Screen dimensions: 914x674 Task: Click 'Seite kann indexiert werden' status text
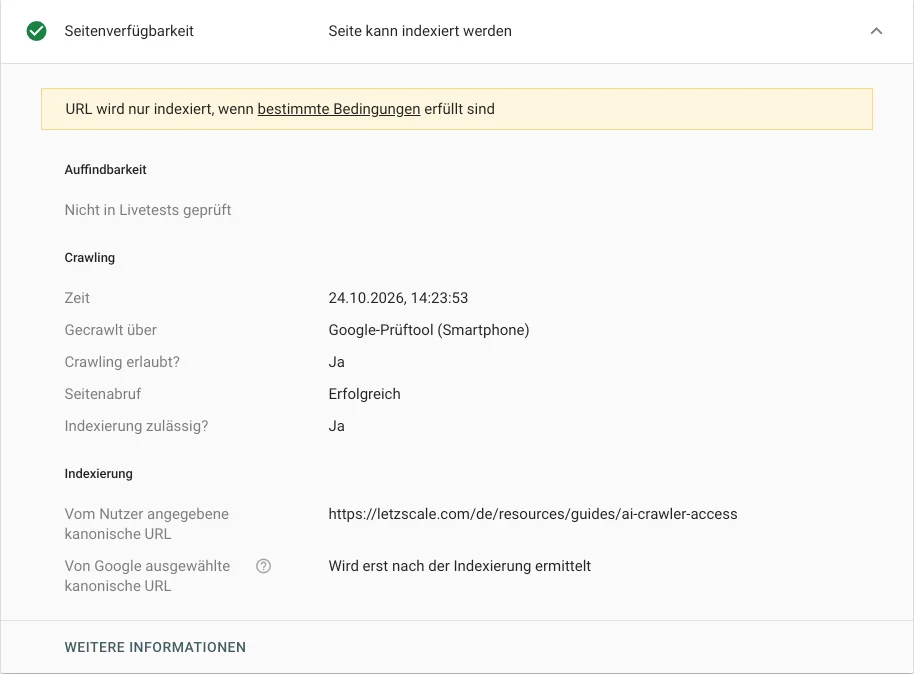[x=420, y=31]
